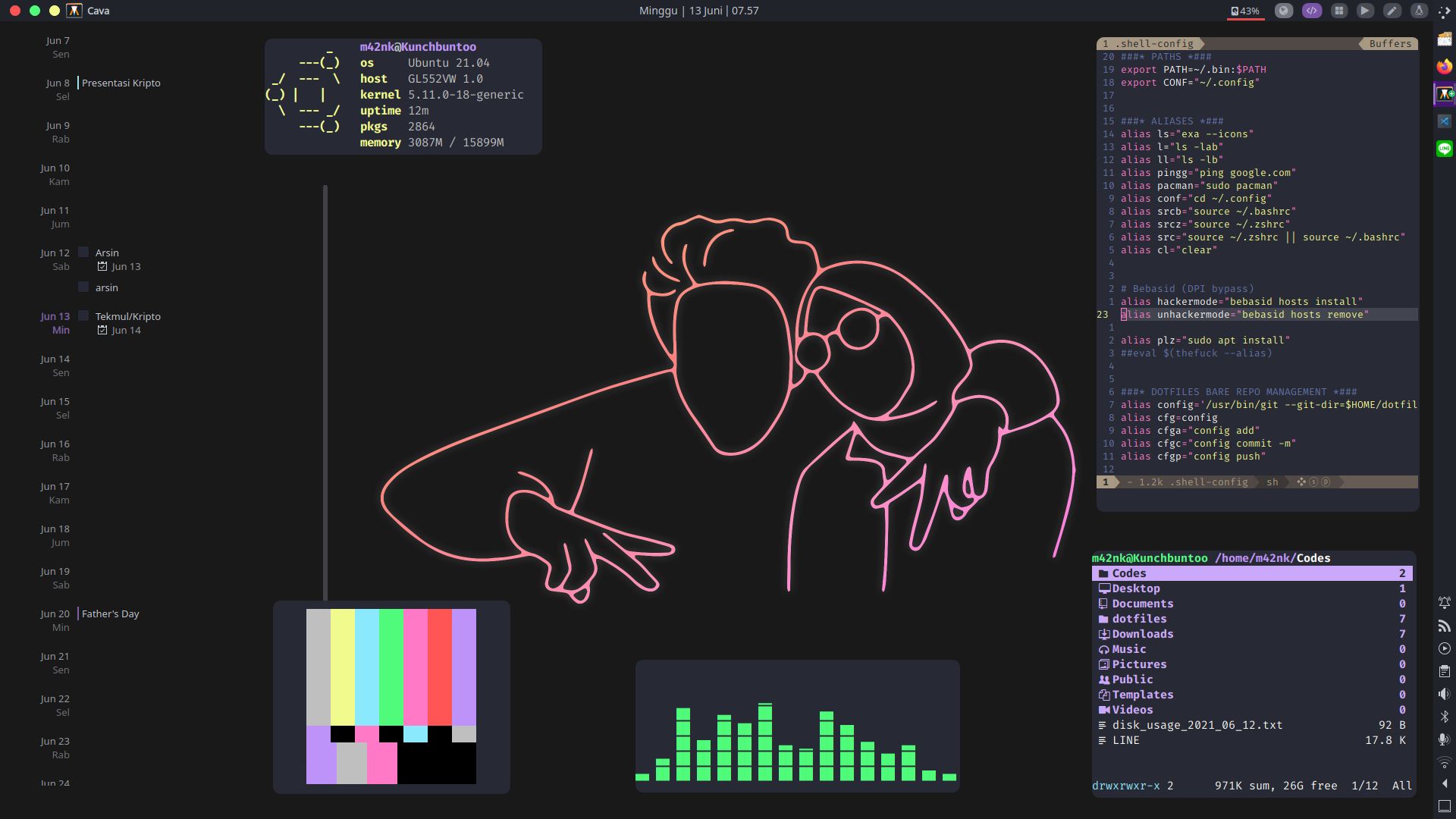Click the Buffers label in terminal tab bar
1456x819 pixels.
[x=1390, y=43]
